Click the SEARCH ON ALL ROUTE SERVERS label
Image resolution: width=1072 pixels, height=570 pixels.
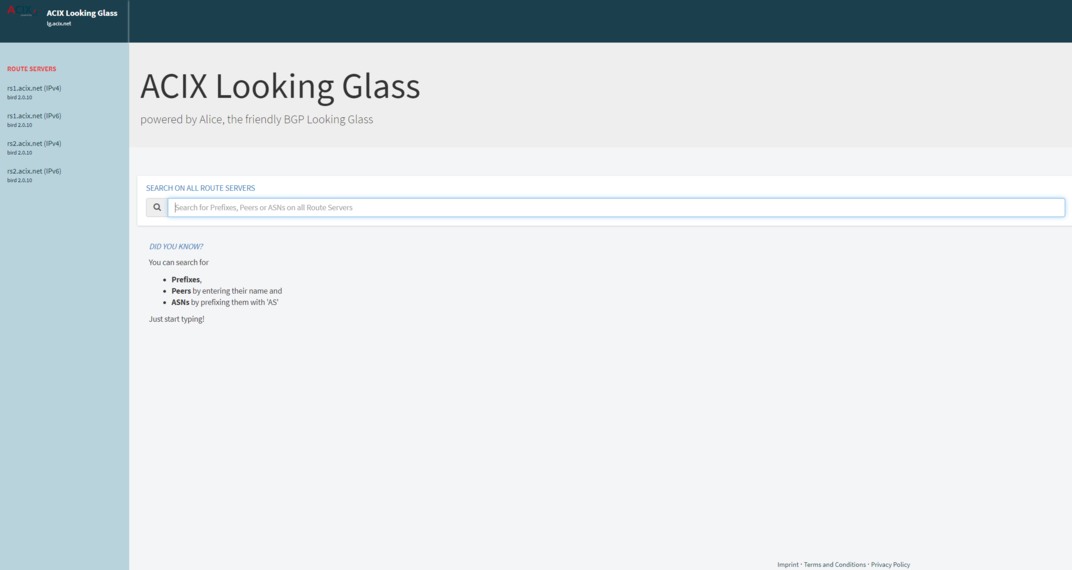pyautogui.click(x=200, y=188)
